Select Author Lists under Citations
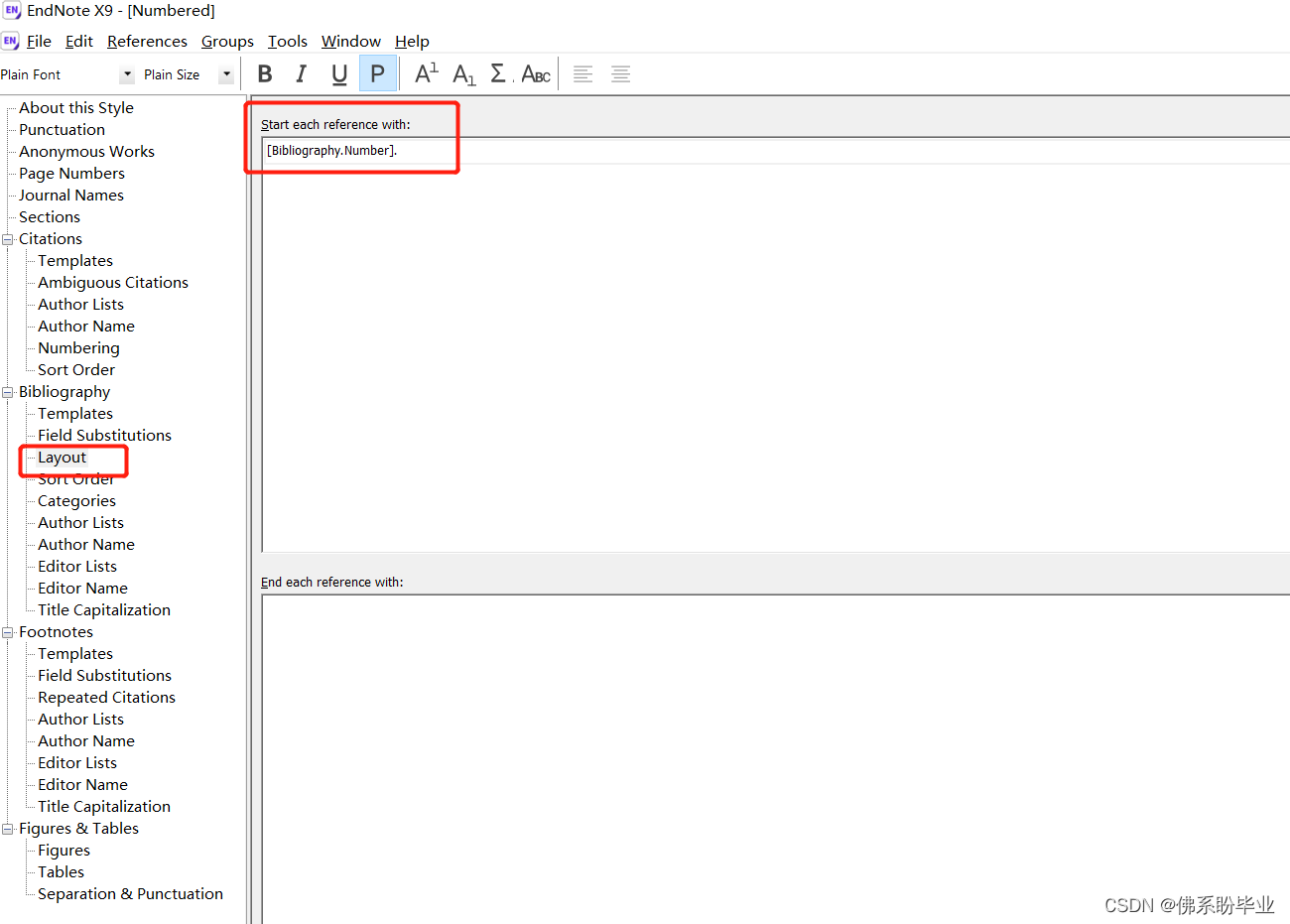Screen dimensions: 1290x924 (80, 305)
